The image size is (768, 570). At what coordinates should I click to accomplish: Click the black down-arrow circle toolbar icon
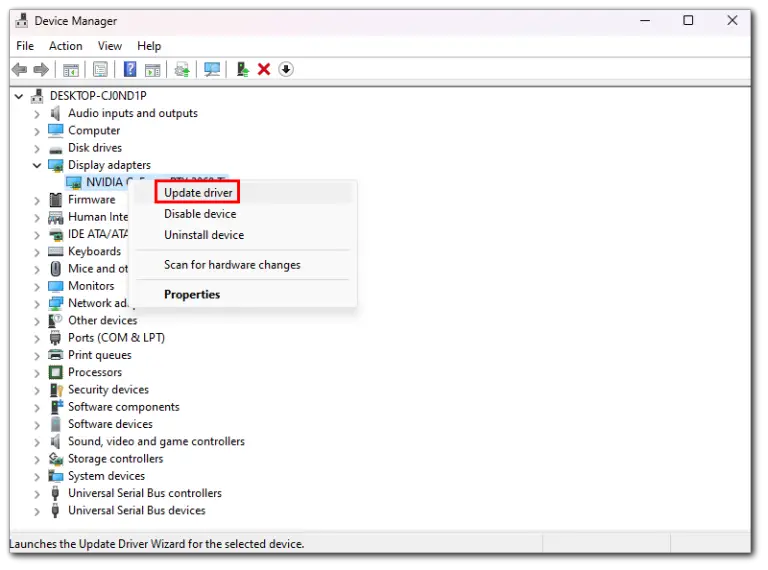[x=286, y=69]
